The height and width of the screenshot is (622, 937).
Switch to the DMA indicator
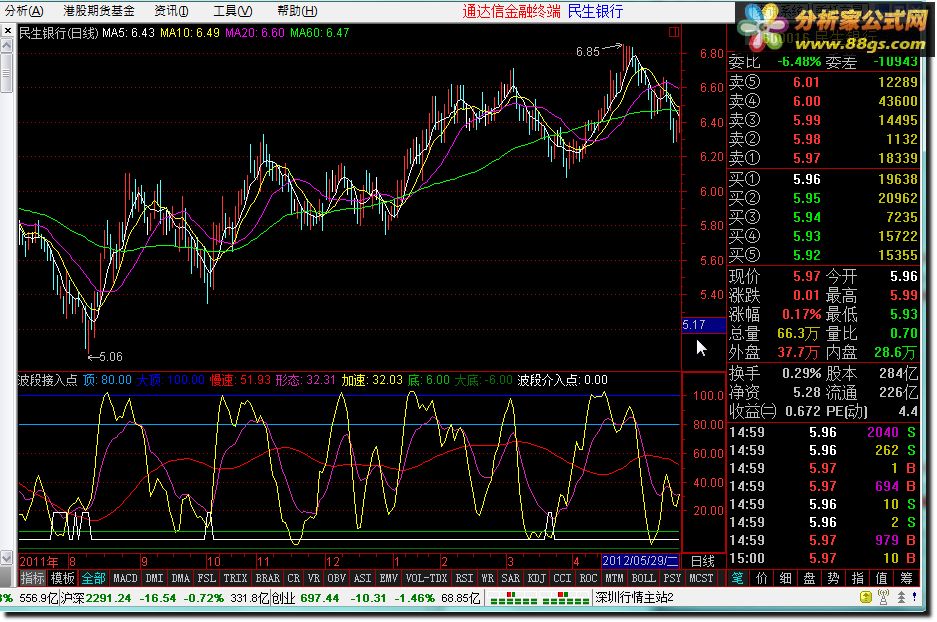pos(180,578)
